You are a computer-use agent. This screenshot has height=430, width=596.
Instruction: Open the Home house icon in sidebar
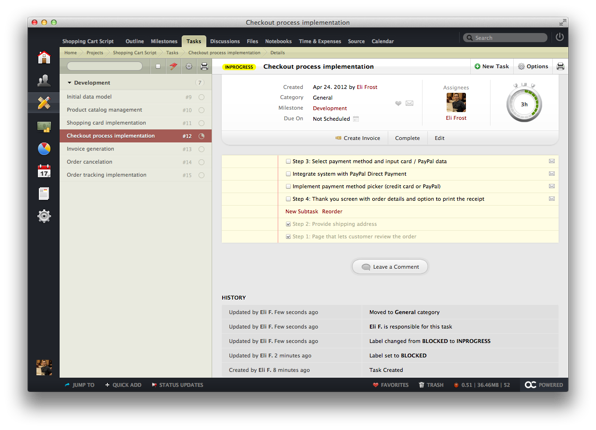44,58
